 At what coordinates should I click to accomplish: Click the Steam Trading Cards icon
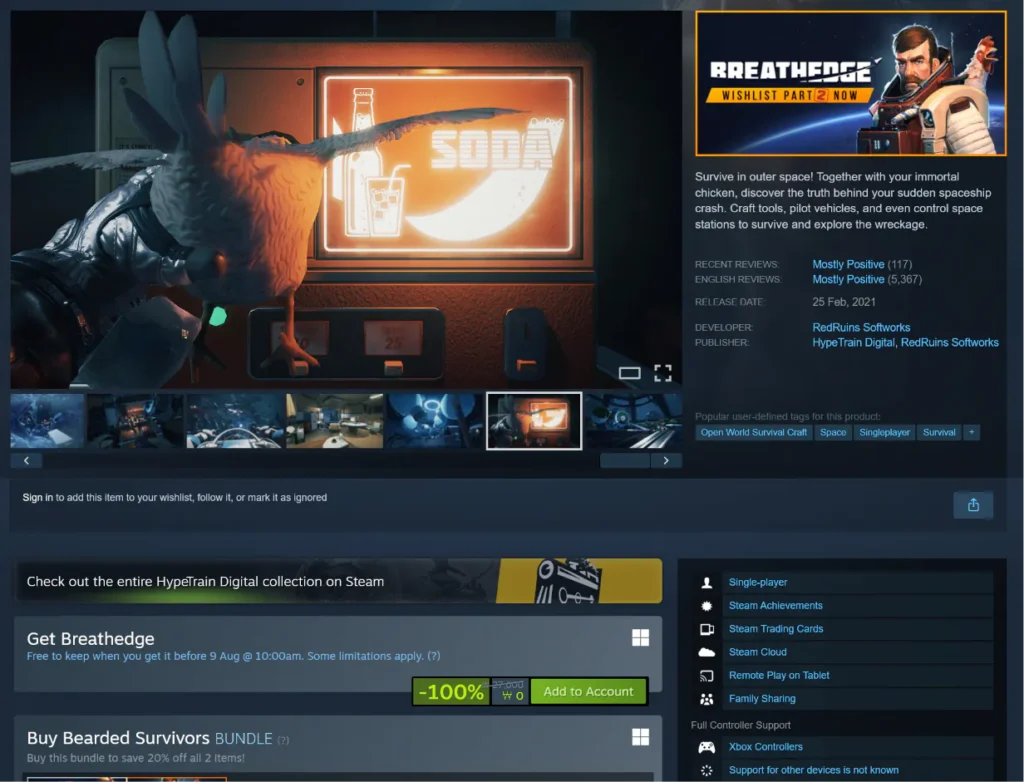(707, 629)
